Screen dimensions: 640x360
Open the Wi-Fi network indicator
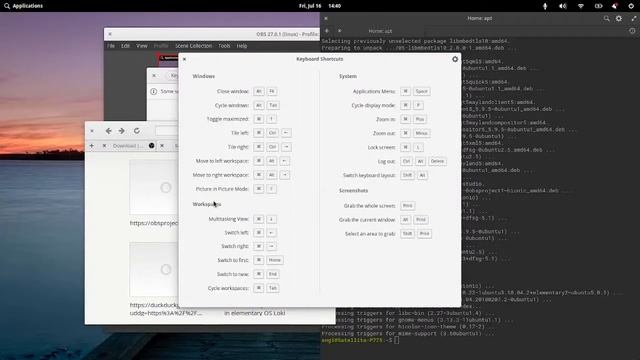click(580, 6)
